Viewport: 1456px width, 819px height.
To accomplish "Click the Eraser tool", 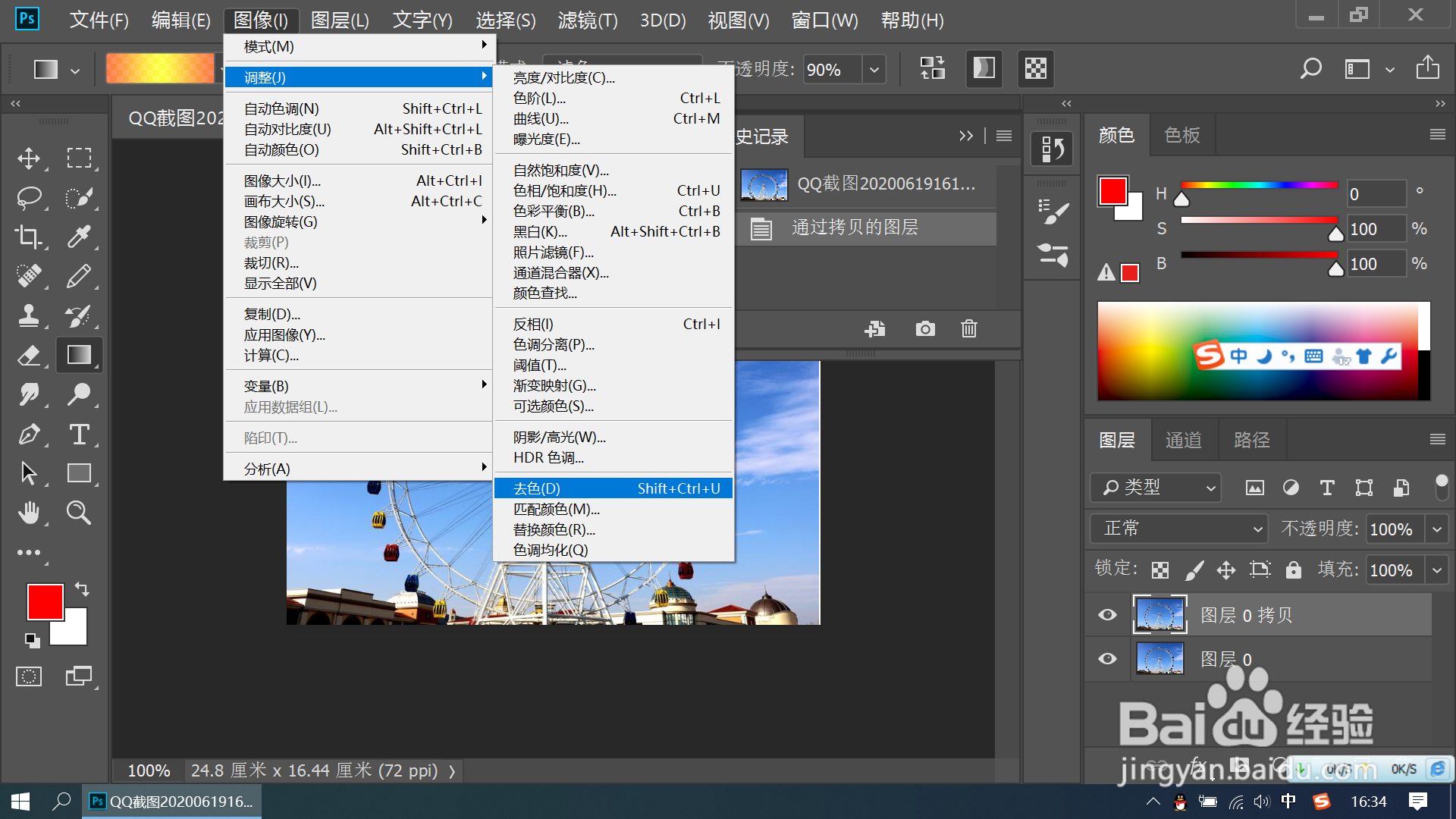I will 29,355.
